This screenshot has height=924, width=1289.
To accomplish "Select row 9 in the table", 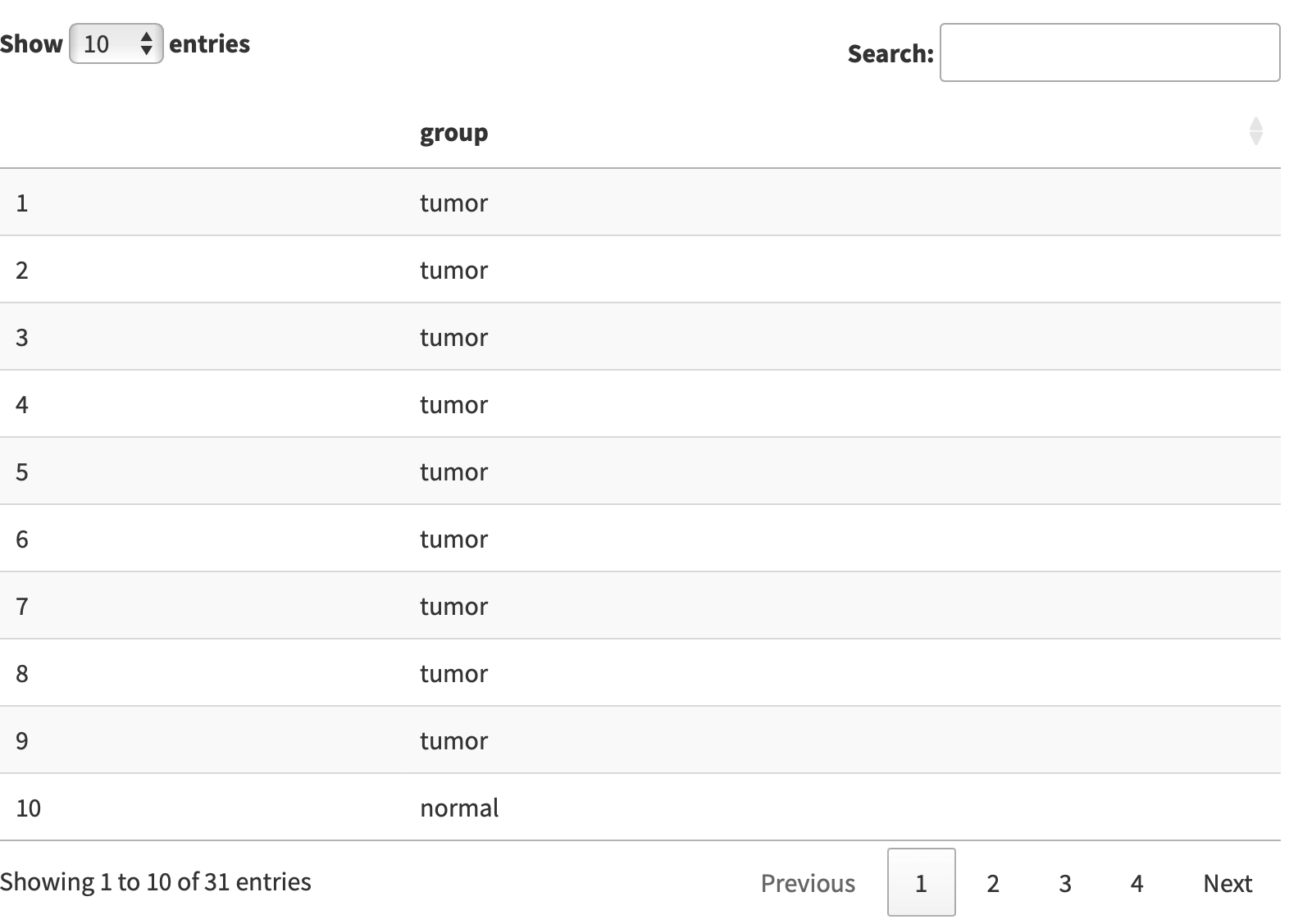I will (640, 740).
